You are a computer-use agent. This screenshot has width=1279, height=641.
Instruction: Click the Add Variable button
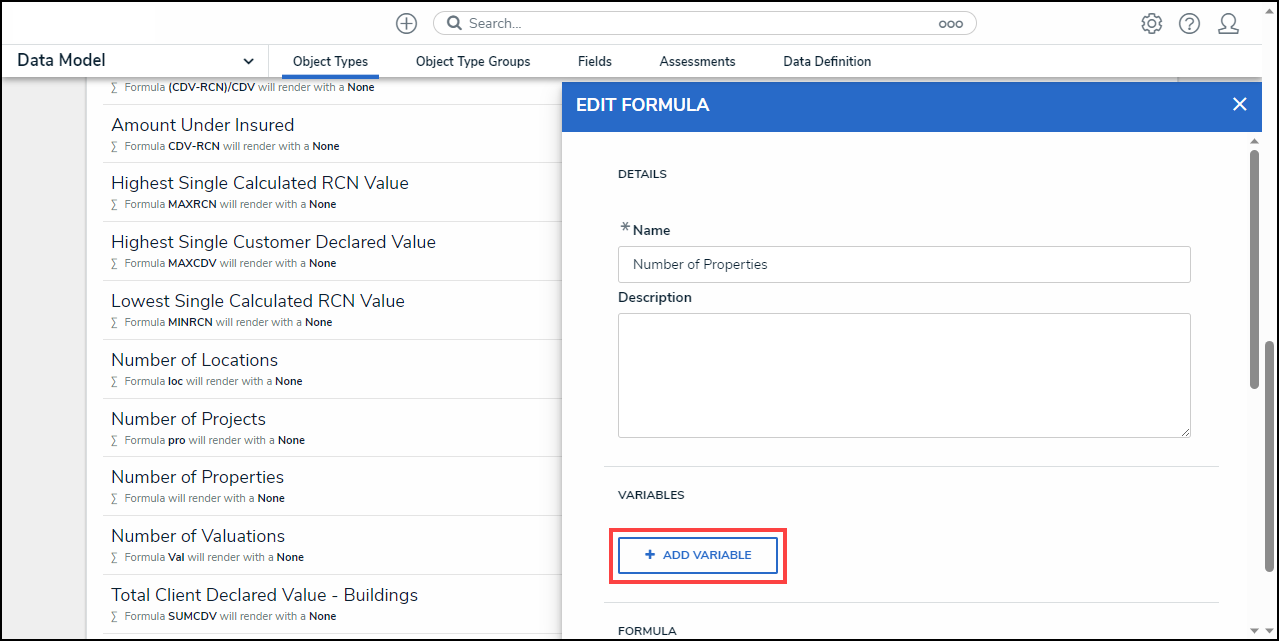tap(698, 555)
